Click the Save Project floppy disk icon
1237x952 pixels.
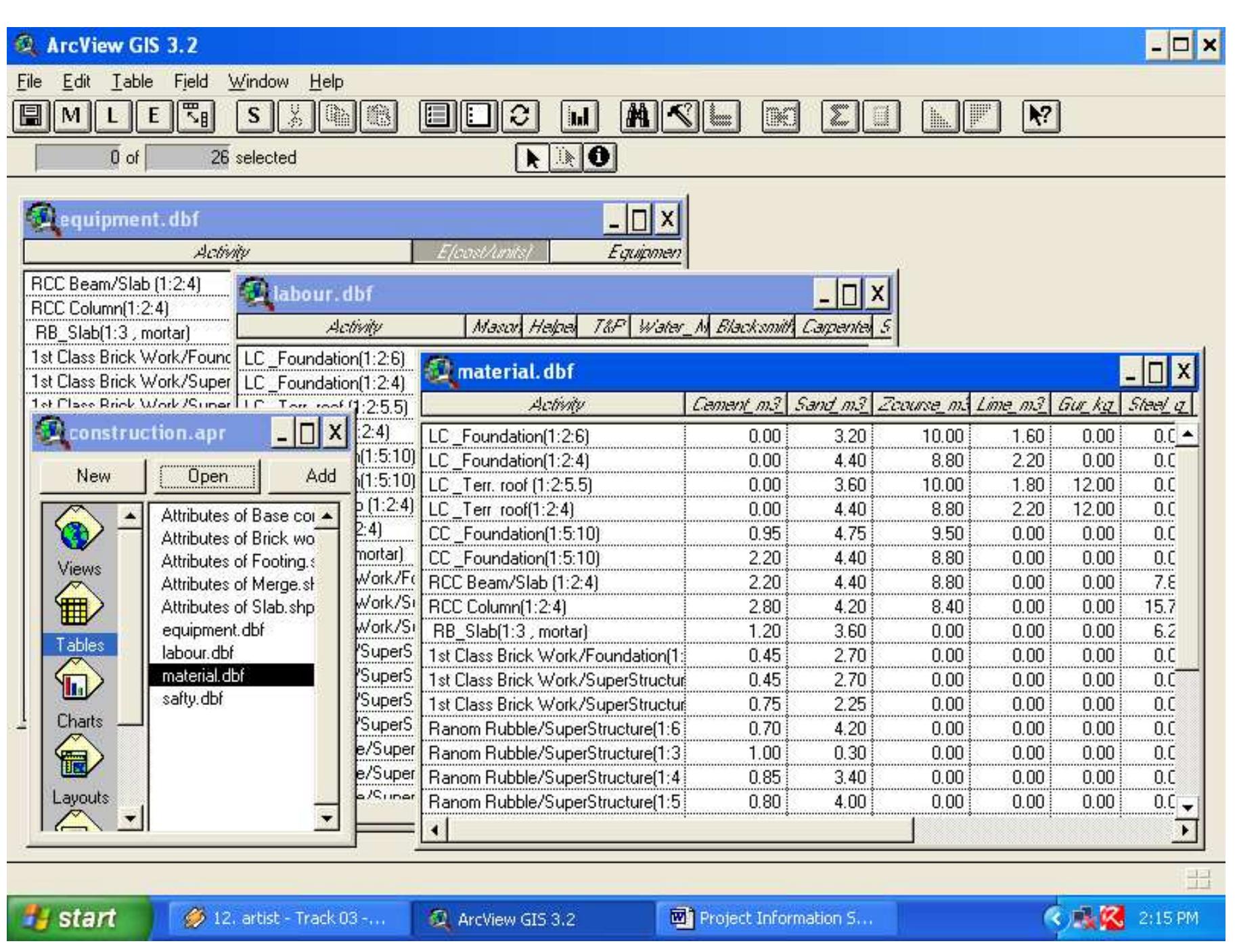pos(30,116)
